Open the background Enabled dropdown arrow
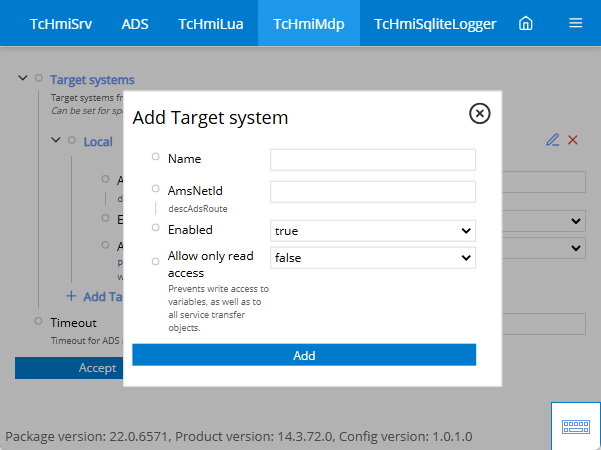The width and height of the screenshot is (601, 450). point(575,221)
